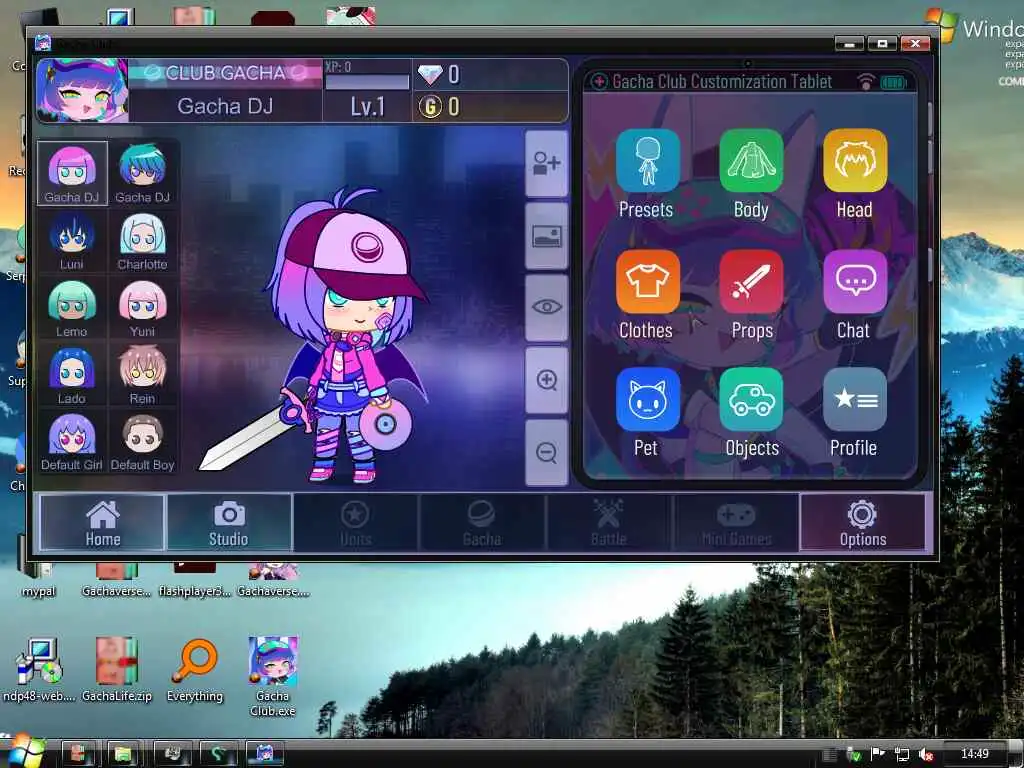The width and height of the screenshot is (1024, 768).
Task: Click the Lv.1 level indicator
Action: point(368,106)
